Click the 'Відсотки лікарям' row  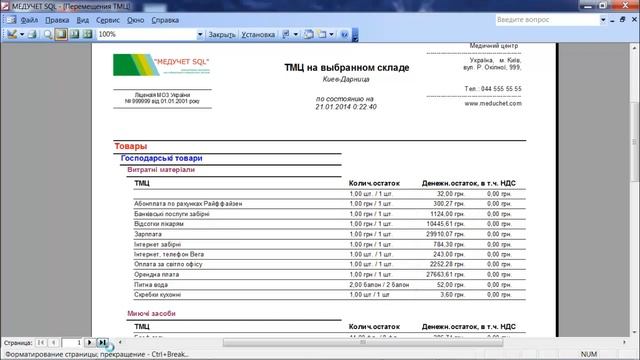(x=329, y=224)
